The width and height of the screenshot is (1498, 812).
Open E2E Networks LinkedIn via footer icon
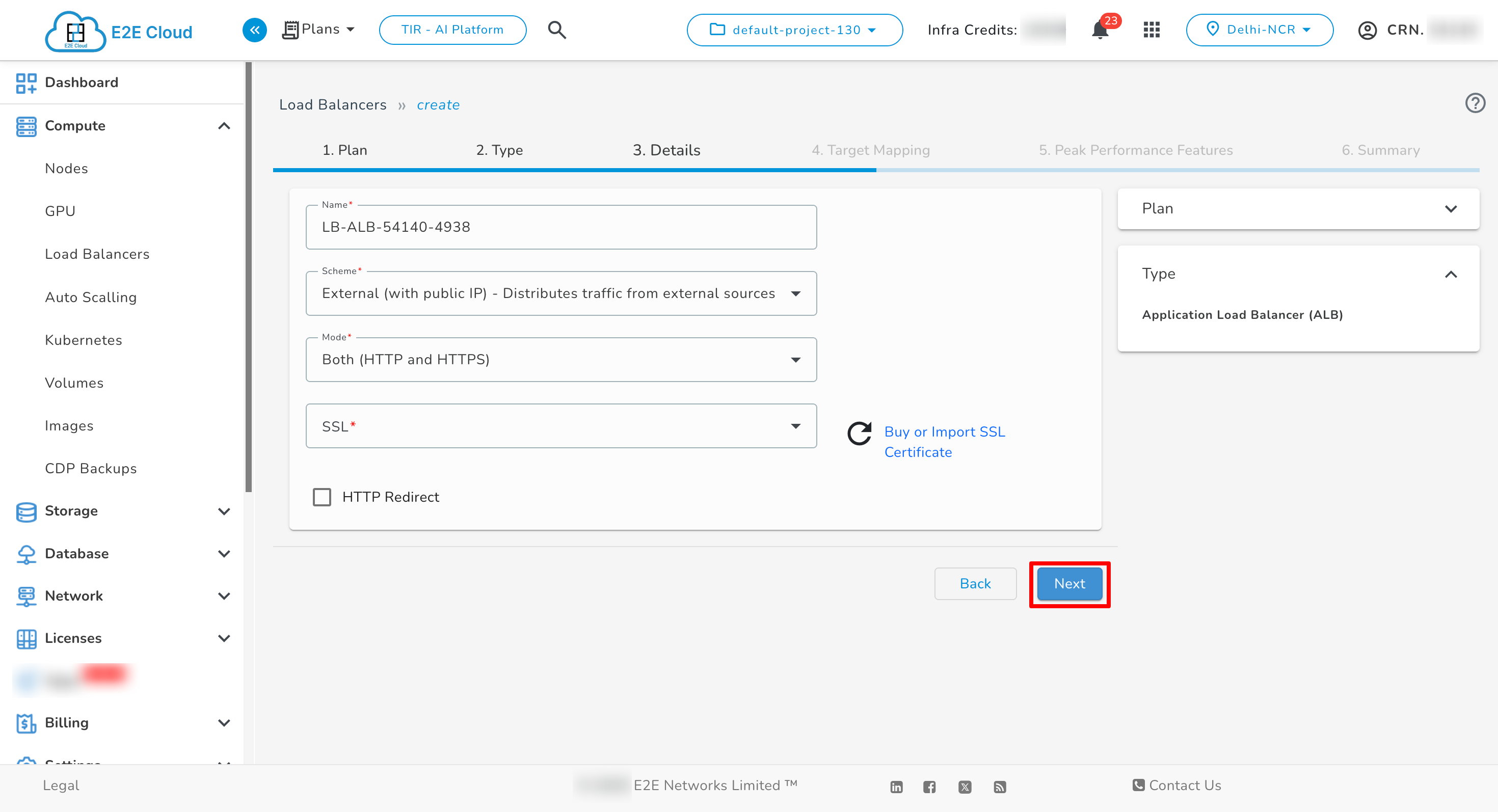tap(896, 786)
